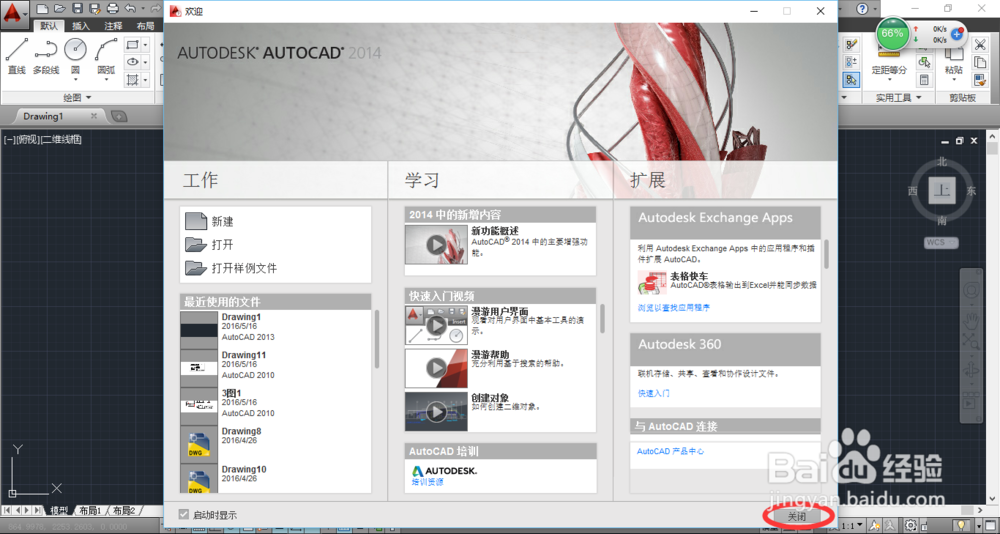The image size is (1000, 534).
Task: Open the Ellipse tool dropdown arrow
Action: tap(145, 62)
